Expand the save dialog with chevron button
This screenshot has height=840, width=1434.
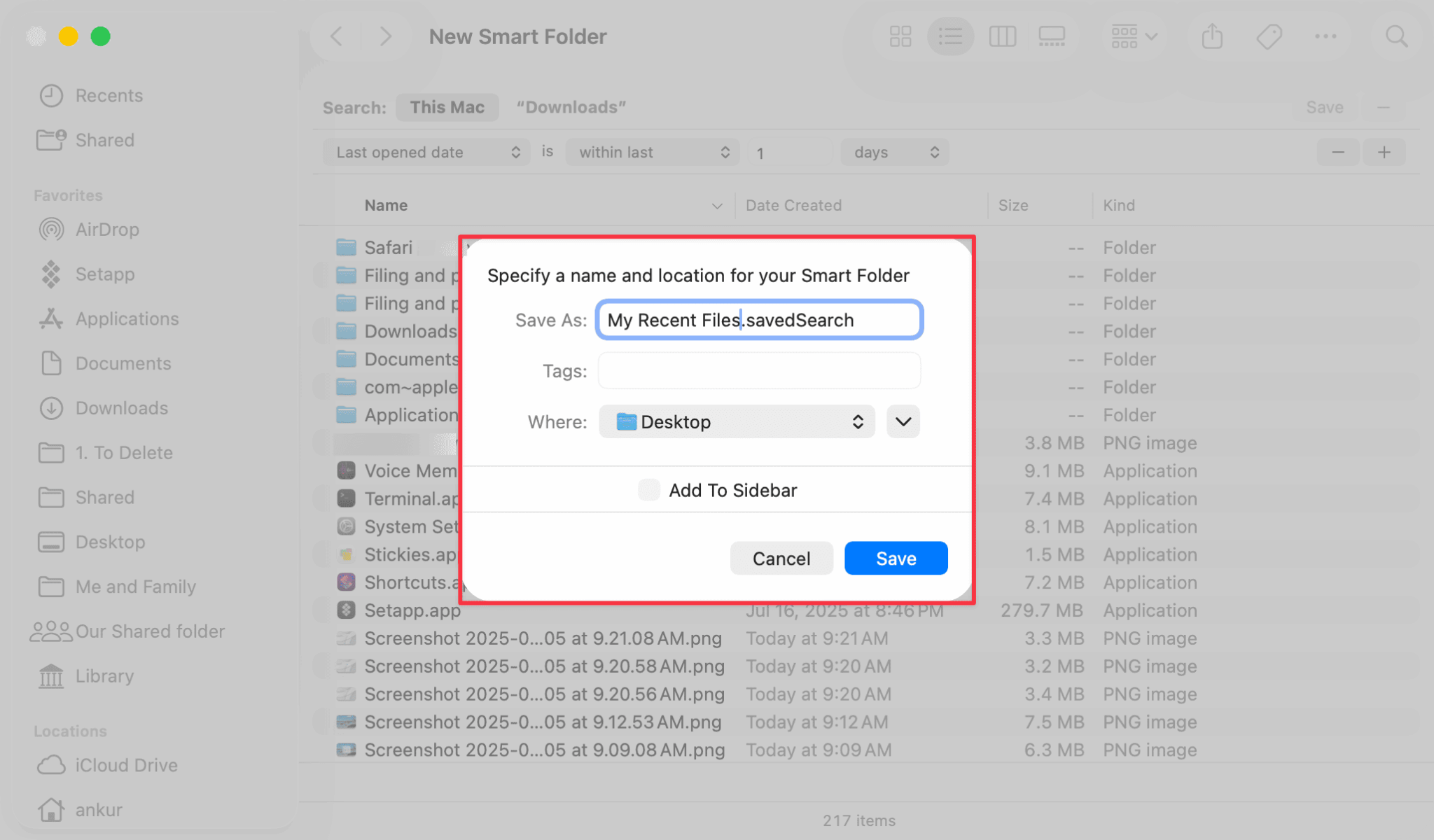[x=903, y=421]
